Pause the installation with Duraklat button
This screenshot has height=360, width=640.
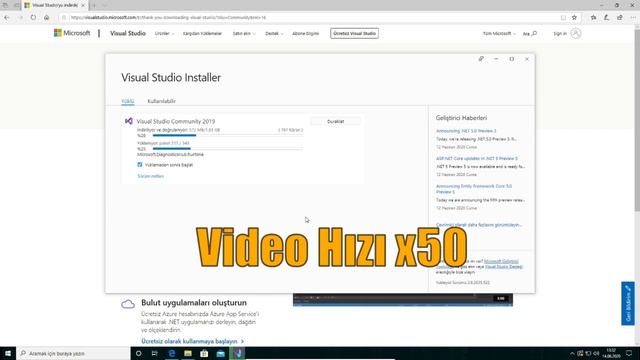(336, 121)
